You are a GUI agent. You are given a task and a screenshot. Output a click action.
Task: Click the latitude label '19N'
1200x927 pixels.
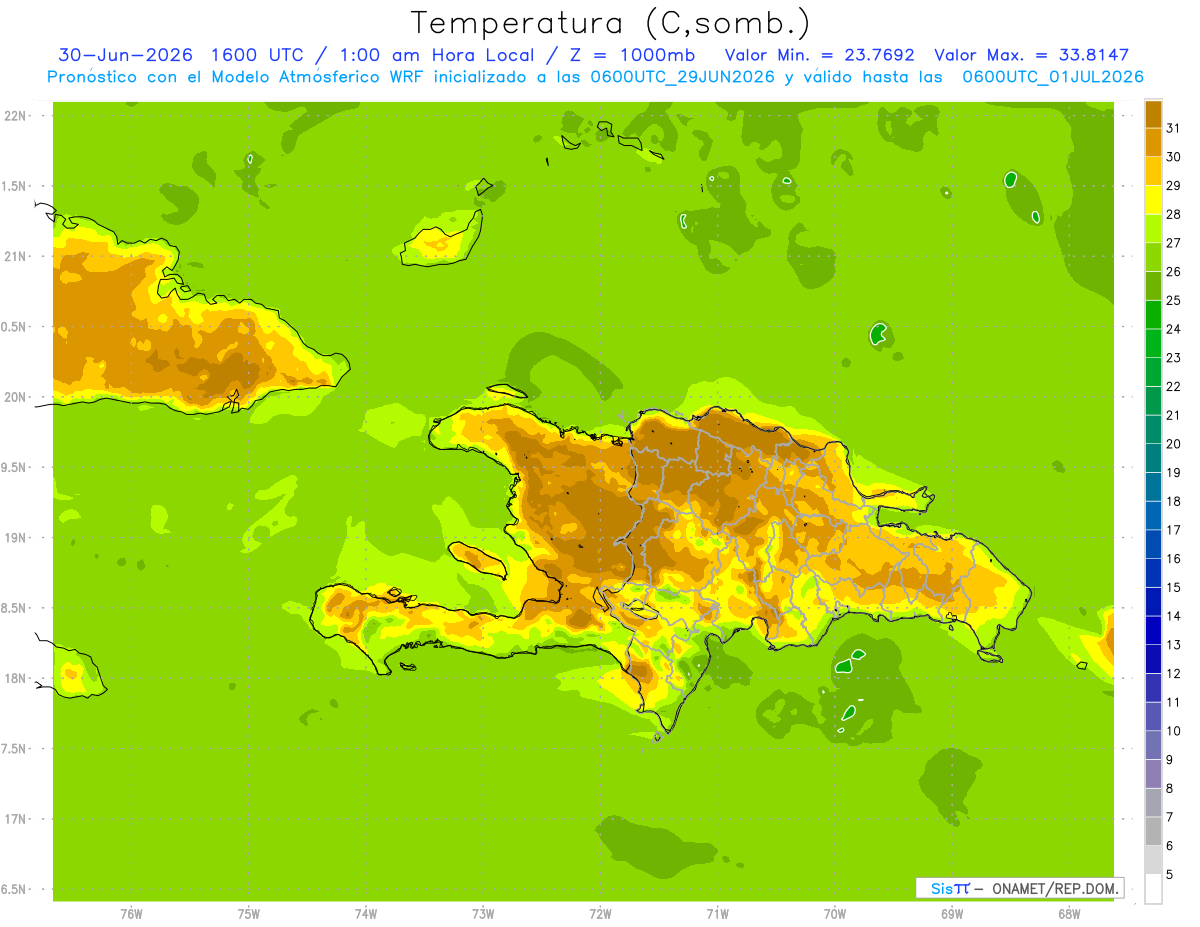(14, 538)
